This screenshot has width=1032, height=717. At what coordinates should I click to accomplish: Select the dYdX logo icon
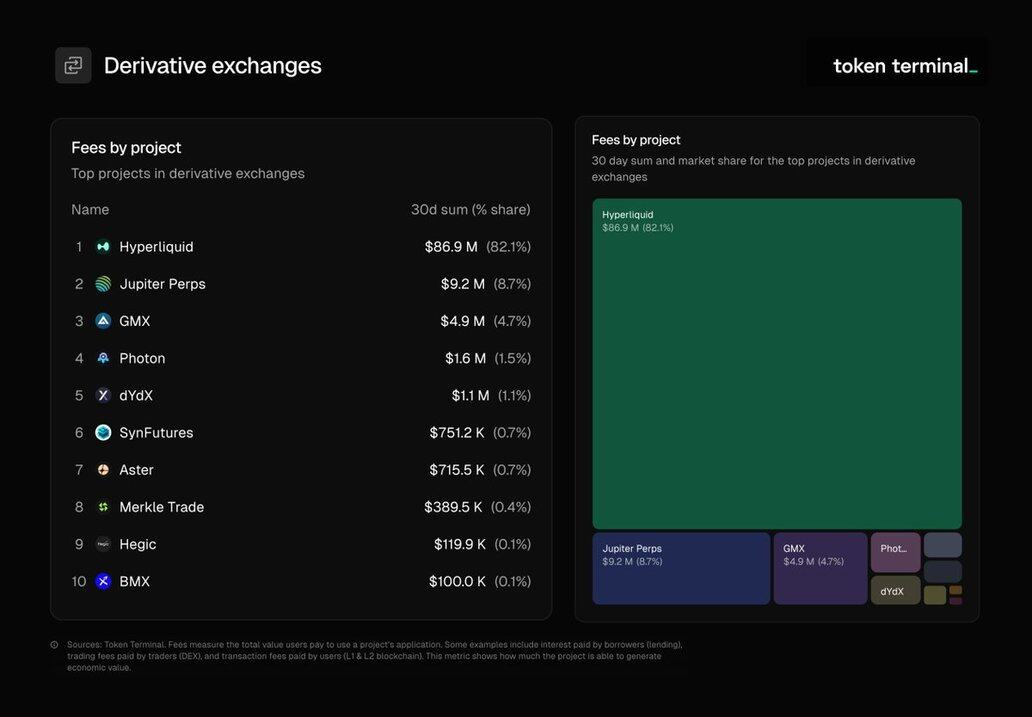tap(103, 395)
